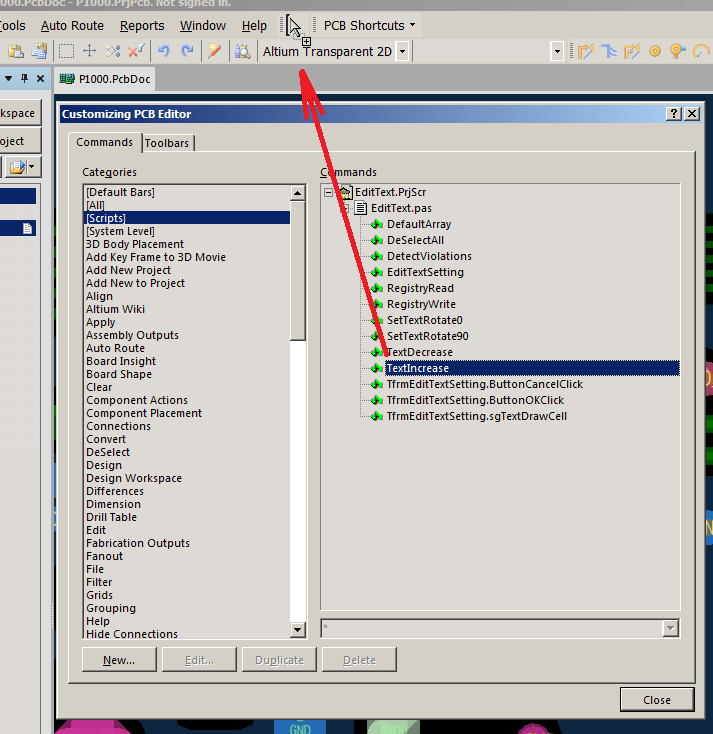Screen dimensions: 713x734
Task: Switch to the Commands tab
Action: tap(104, 142)
